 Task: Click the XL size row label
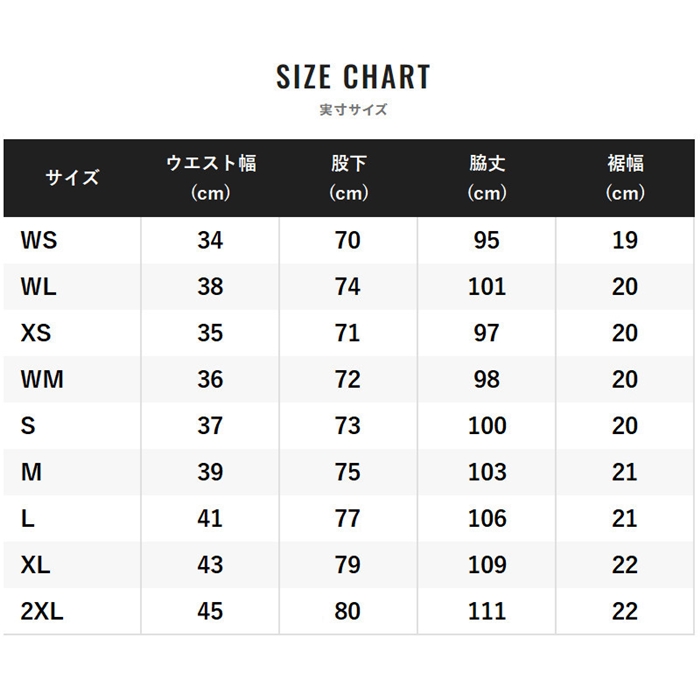pos(35,565)
